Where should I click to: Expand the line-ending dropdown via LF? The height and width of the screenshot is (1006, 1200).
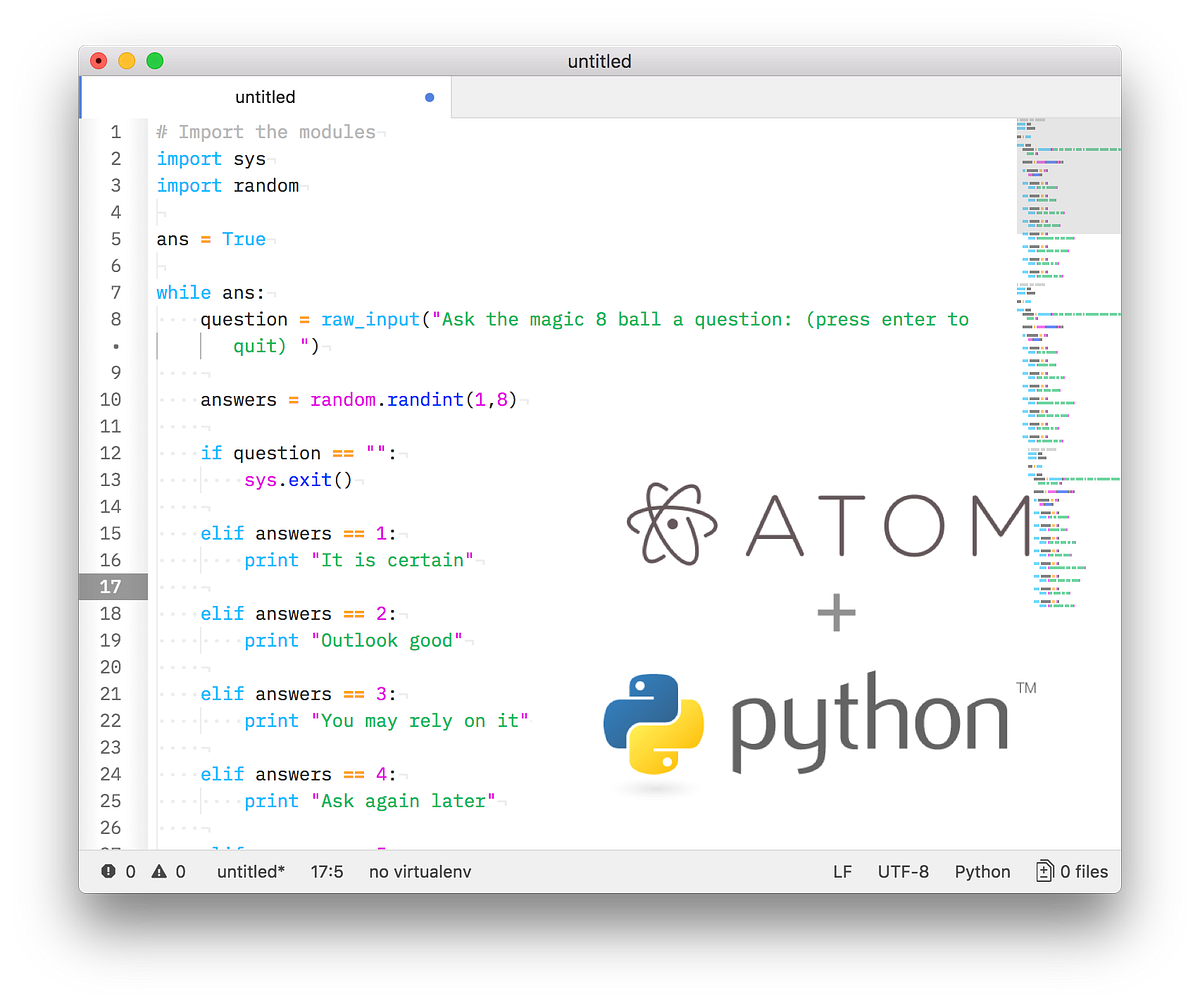(842, 871)
